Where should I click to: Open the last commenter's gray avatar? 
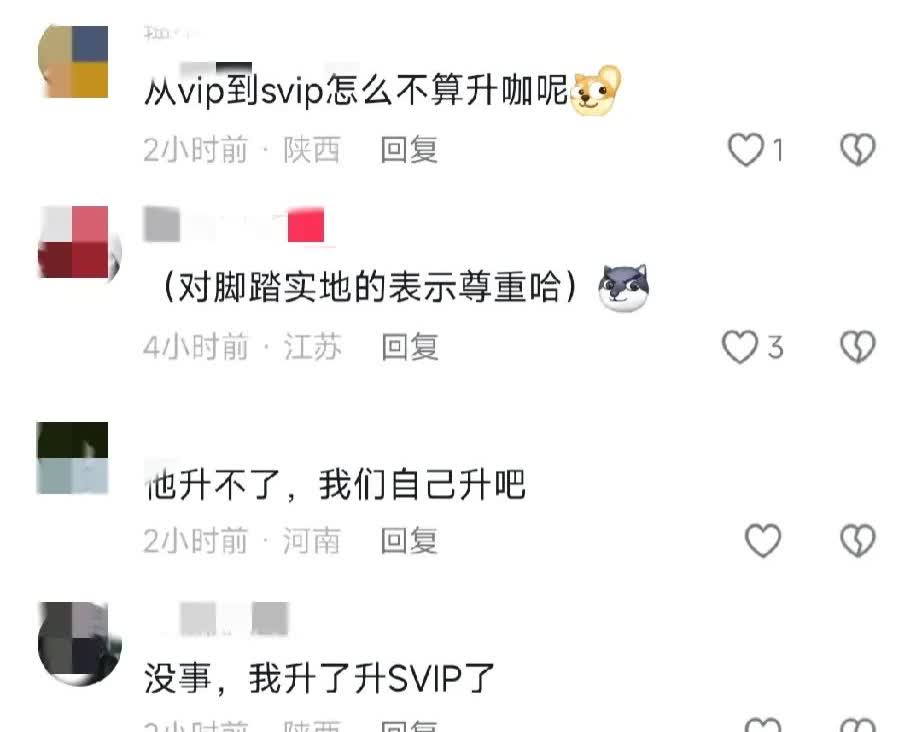[79, 643]
